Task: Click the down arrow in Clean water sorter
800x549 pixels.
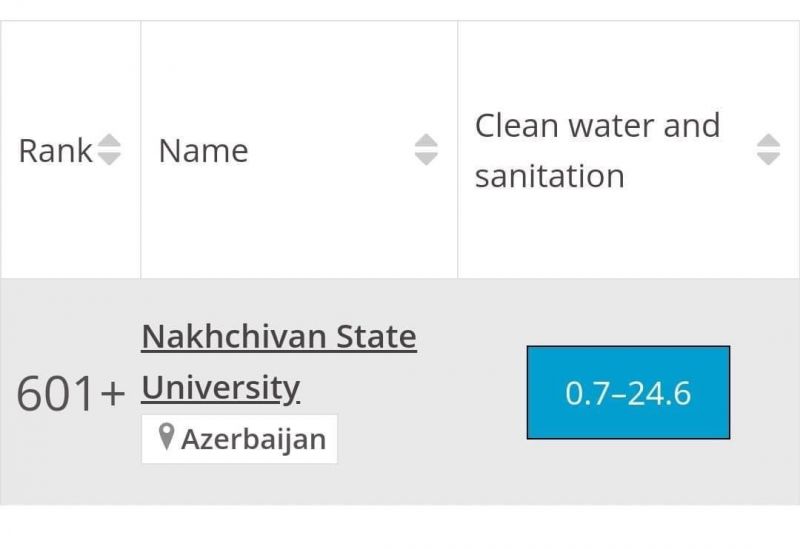Action: point(768,159)
